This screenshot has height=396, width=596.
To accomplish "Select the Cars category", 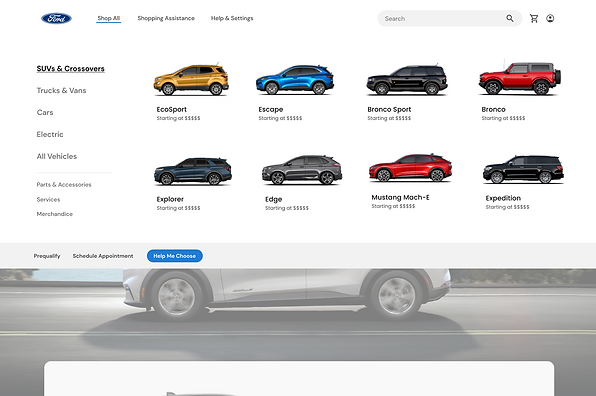I will (45, 112).
